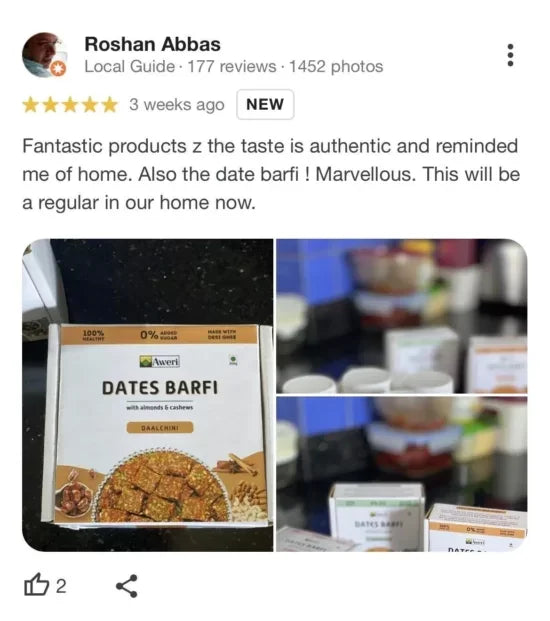Click the Aweri logo on the box photo
This screenshot has width=550, height=621.
pyautogui.click(x=160, y=361)
